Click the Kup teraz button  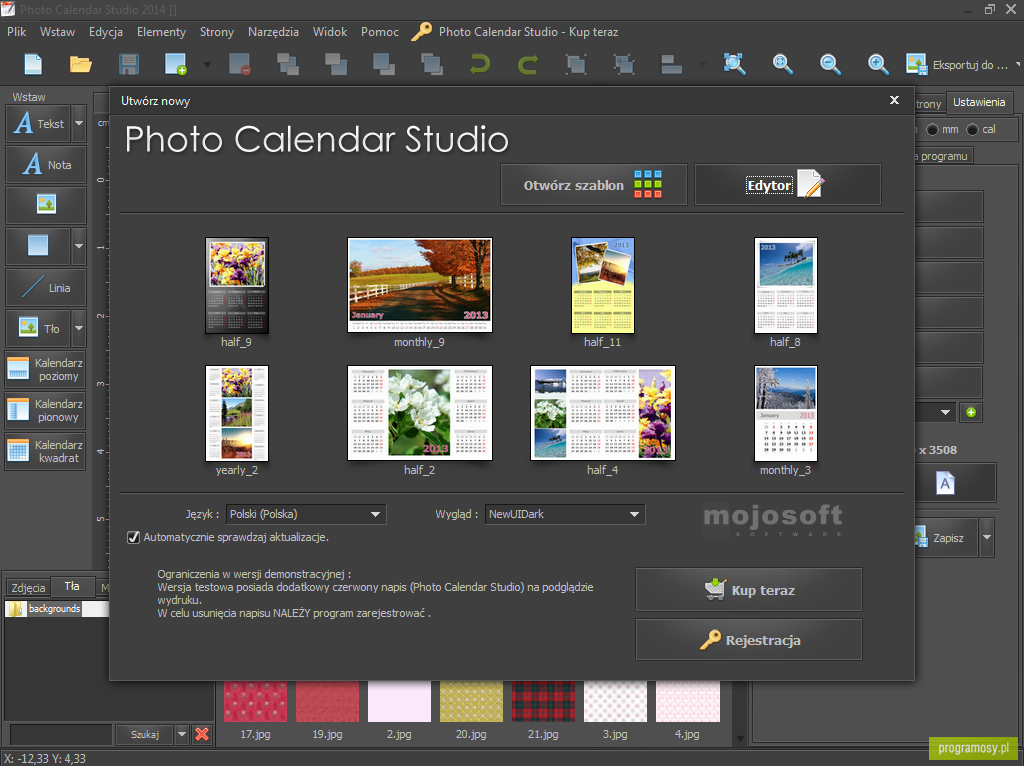[749, 590]
